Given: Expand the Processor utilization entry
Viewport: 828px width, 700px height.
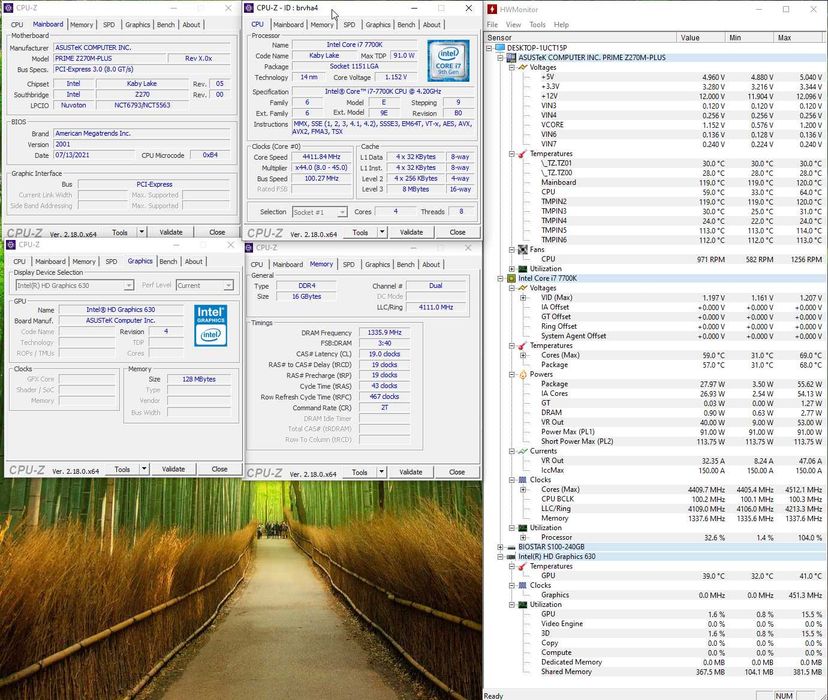Looking at the screenshot, I should coord(523,537).
